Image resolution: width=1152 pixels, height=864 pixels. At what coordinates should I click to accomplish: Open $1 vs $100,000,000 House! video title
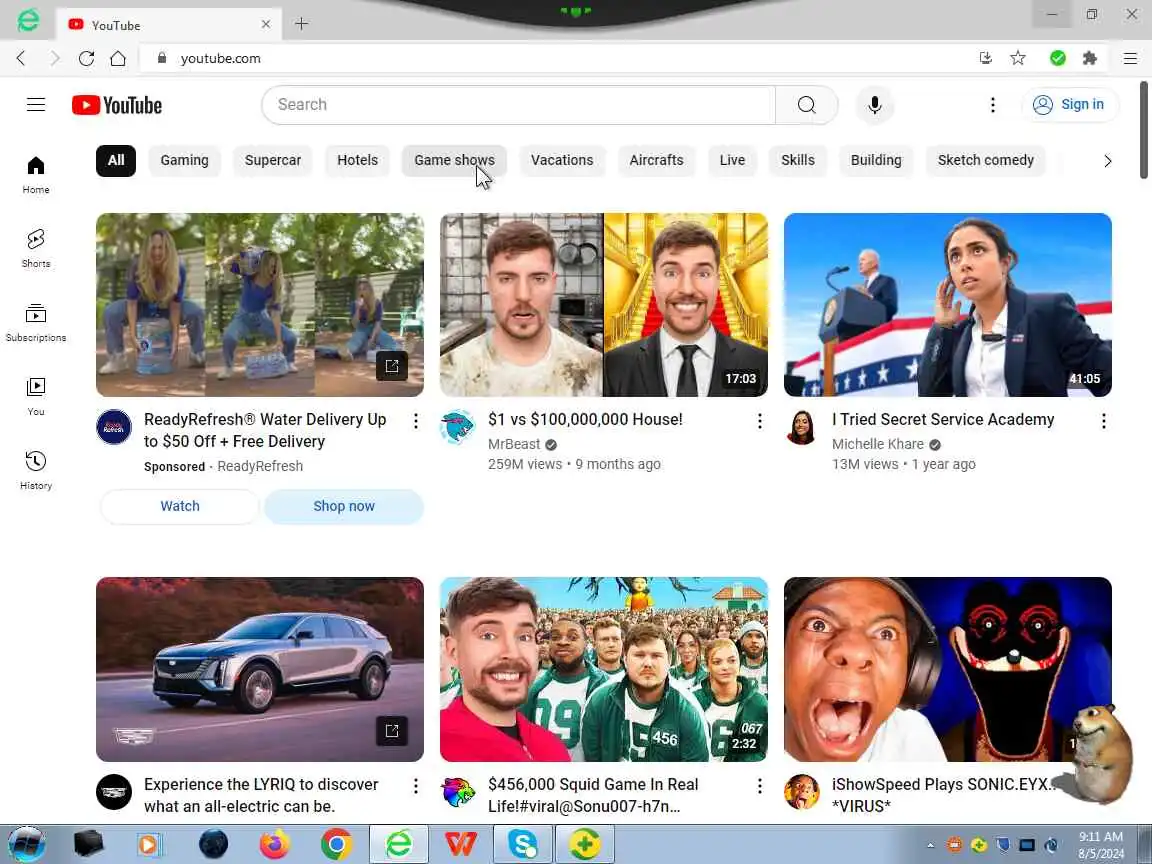tap(585, 420)
